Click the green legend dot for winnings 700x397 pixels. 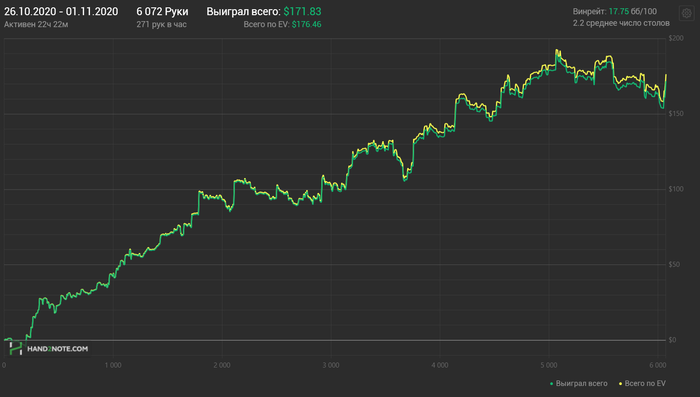pyautogui.click(x=552, y=384)
